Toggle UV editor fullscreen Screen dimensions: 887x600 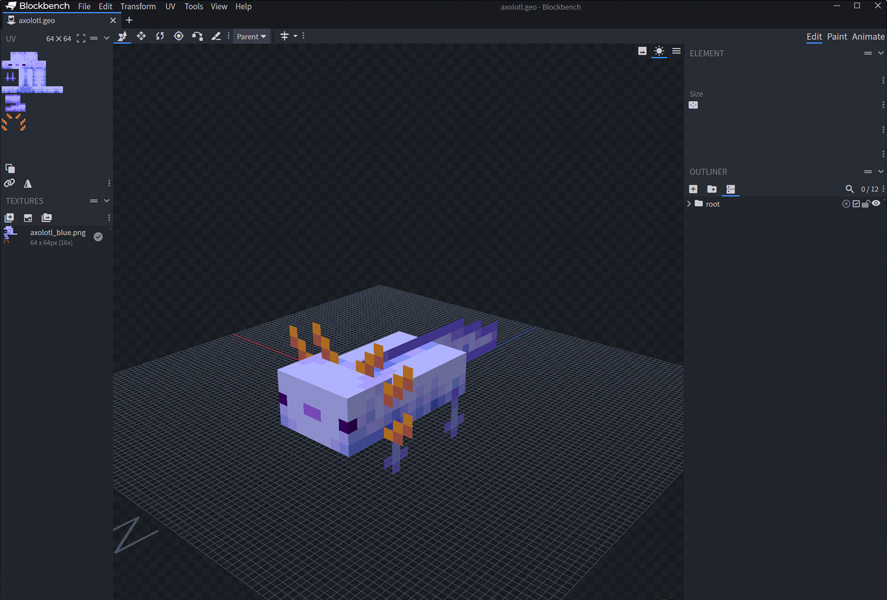[81, 38]
